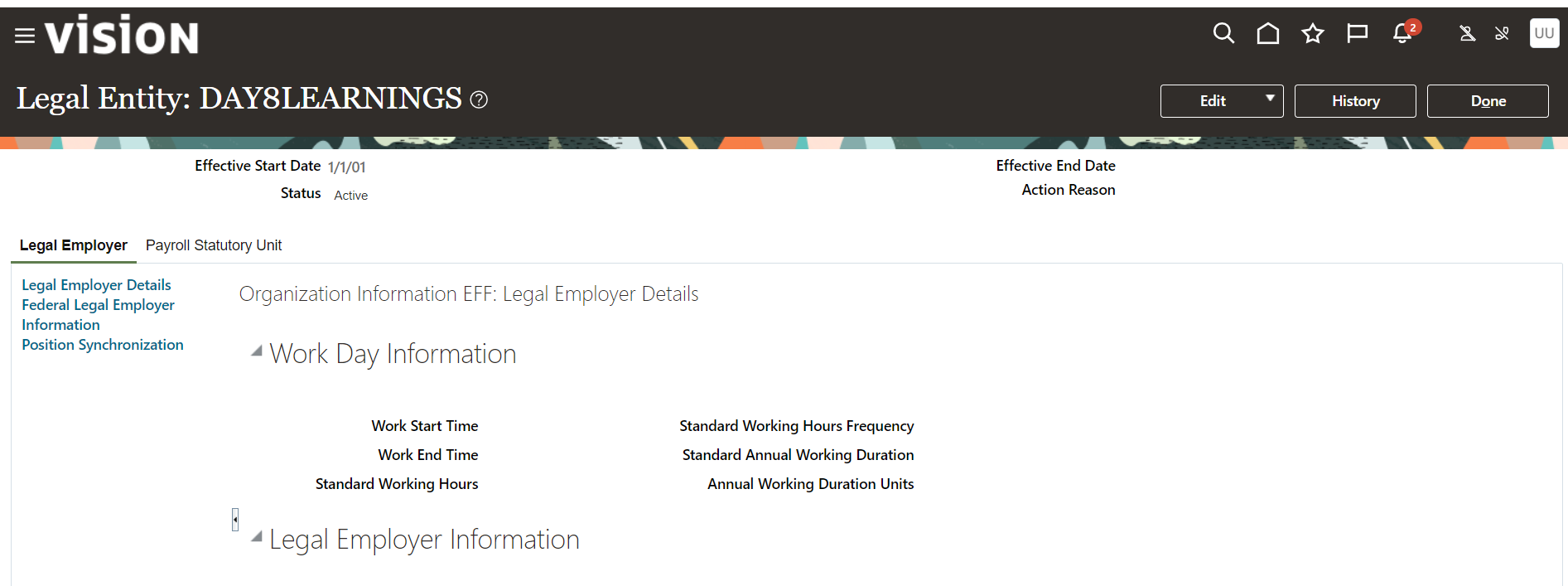Collapse the Legal Employer Information section

point(257,537)
